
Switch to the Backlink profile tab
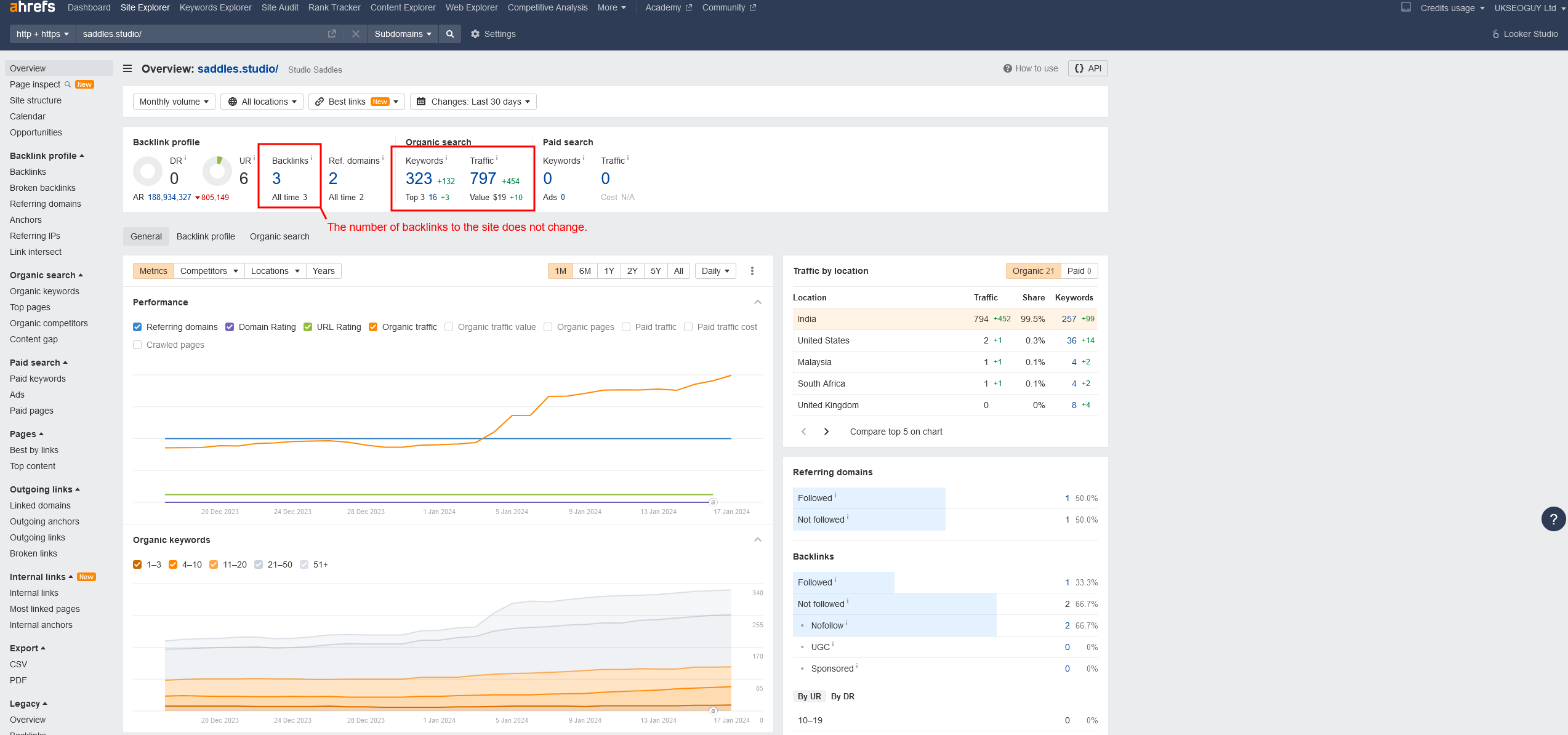coord(206,236)
